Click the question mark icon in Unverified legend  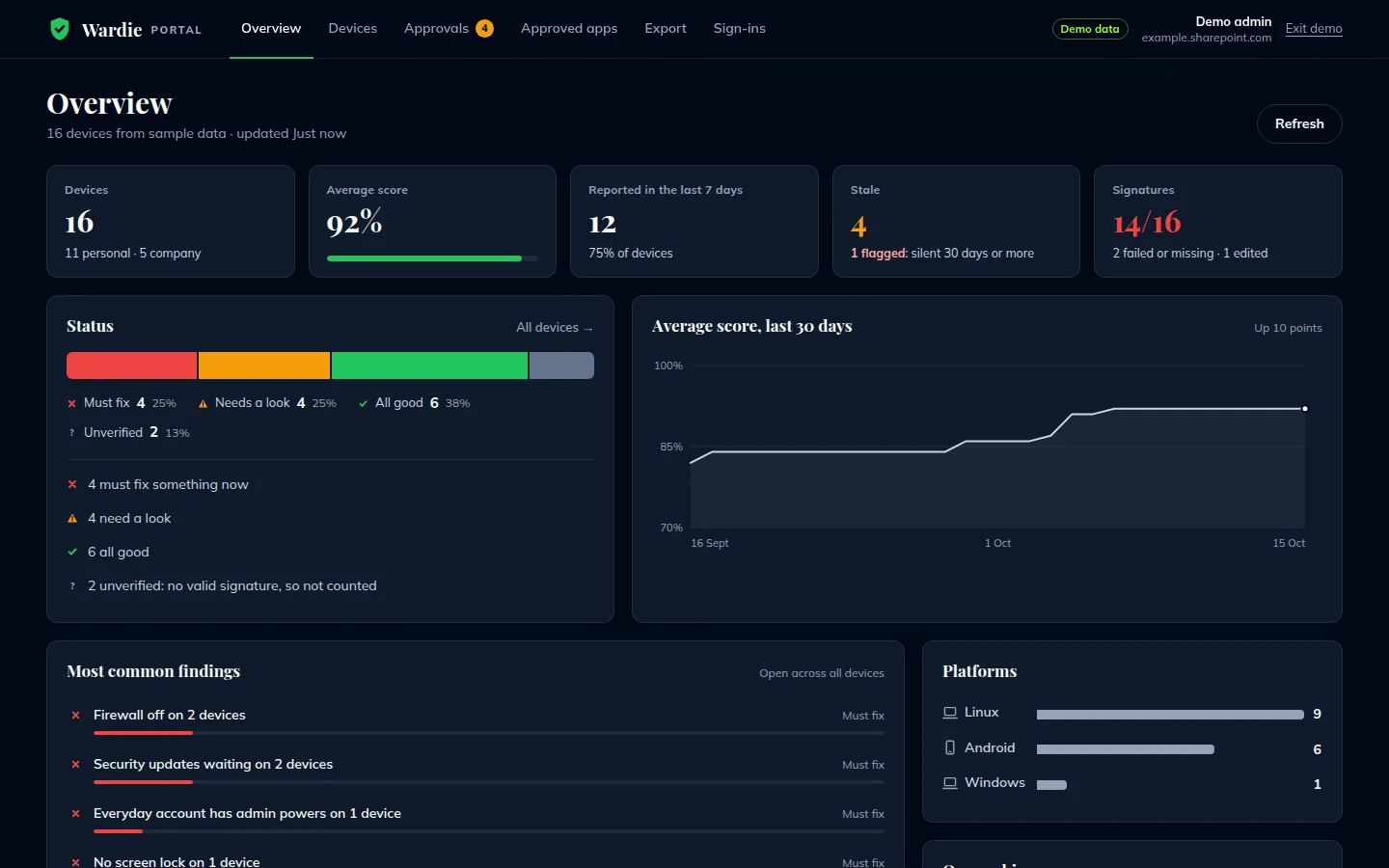point(71,433)
